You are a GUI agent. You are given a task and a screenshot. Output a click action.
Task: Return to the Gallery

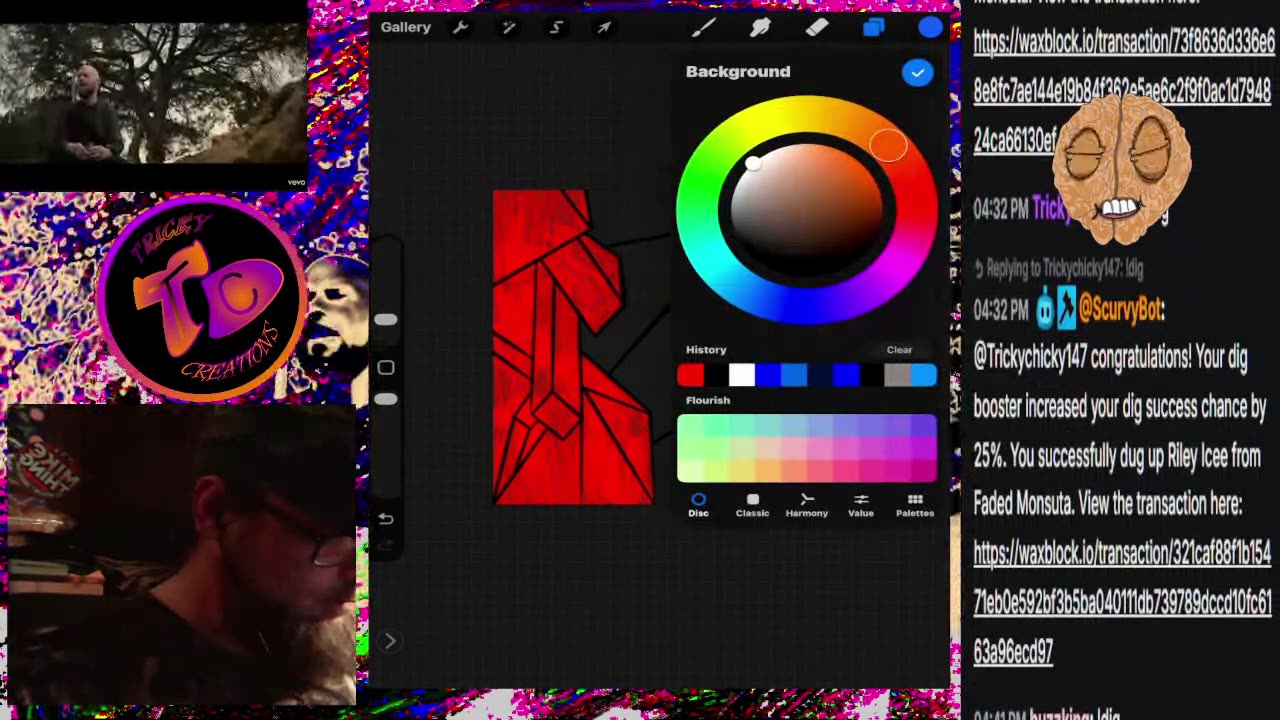[x=405, y=27]
